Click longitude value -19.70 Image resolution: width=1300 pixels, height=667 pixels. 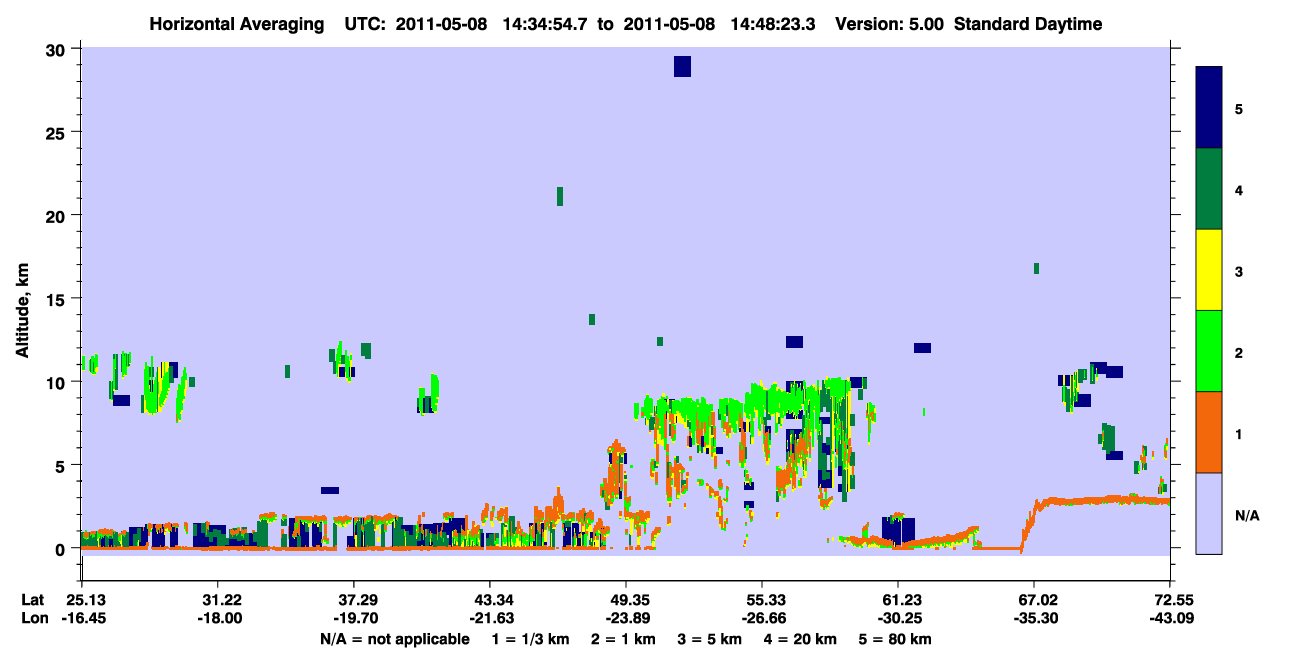click(x=354, y=618)
